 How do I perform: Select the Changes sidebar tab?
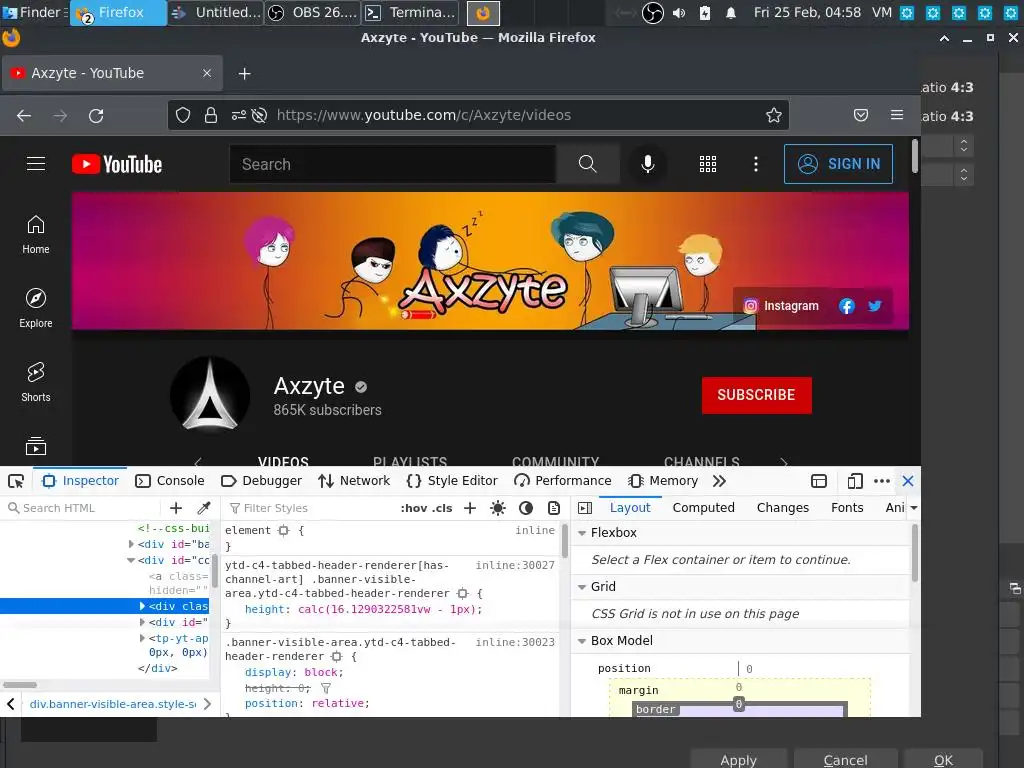782,507
